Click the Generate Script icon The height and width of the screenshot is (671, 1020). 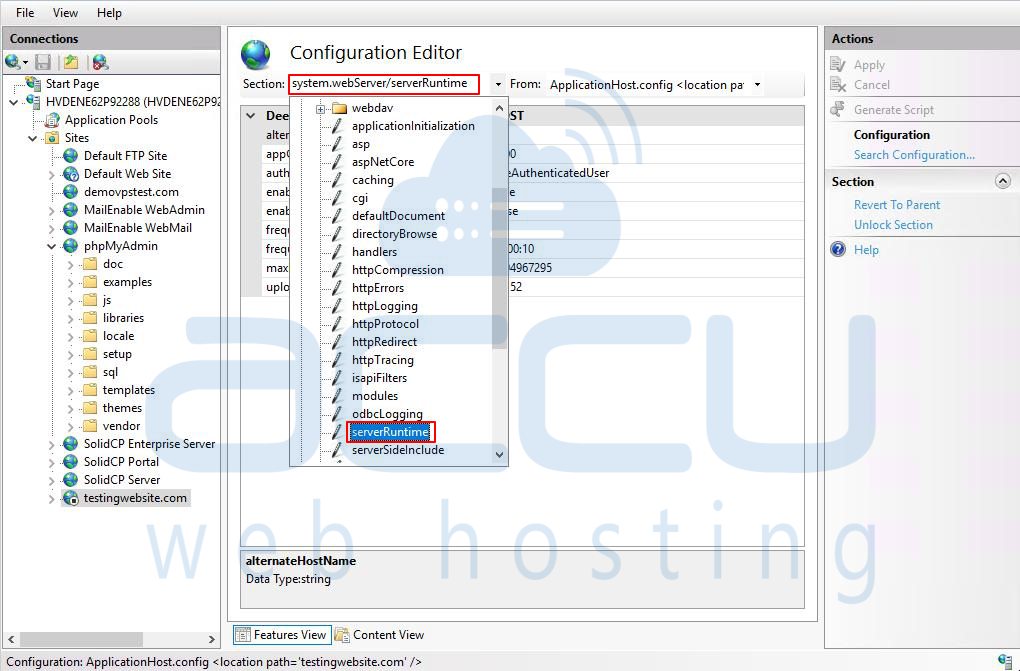pyautogui.click(x=838, y=109)
